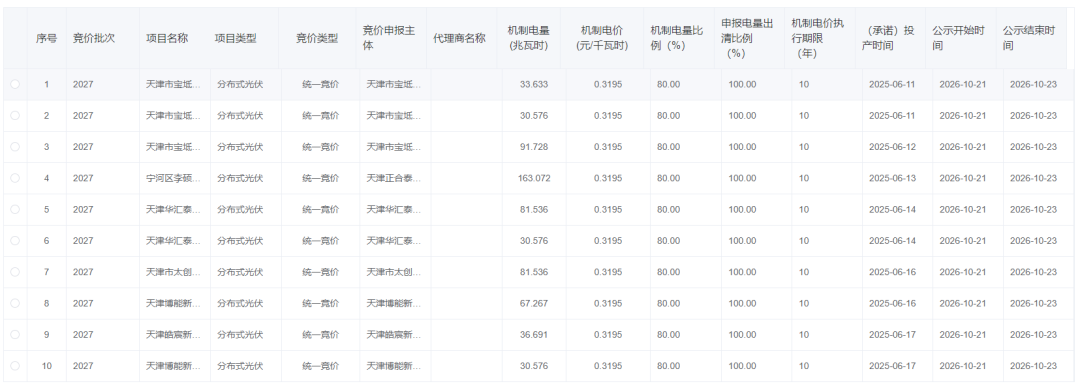Viewport: 1080px width, 386px height.
Task: Click the 100.00 clearing ratio in row 8
Action: click(742, 303)
